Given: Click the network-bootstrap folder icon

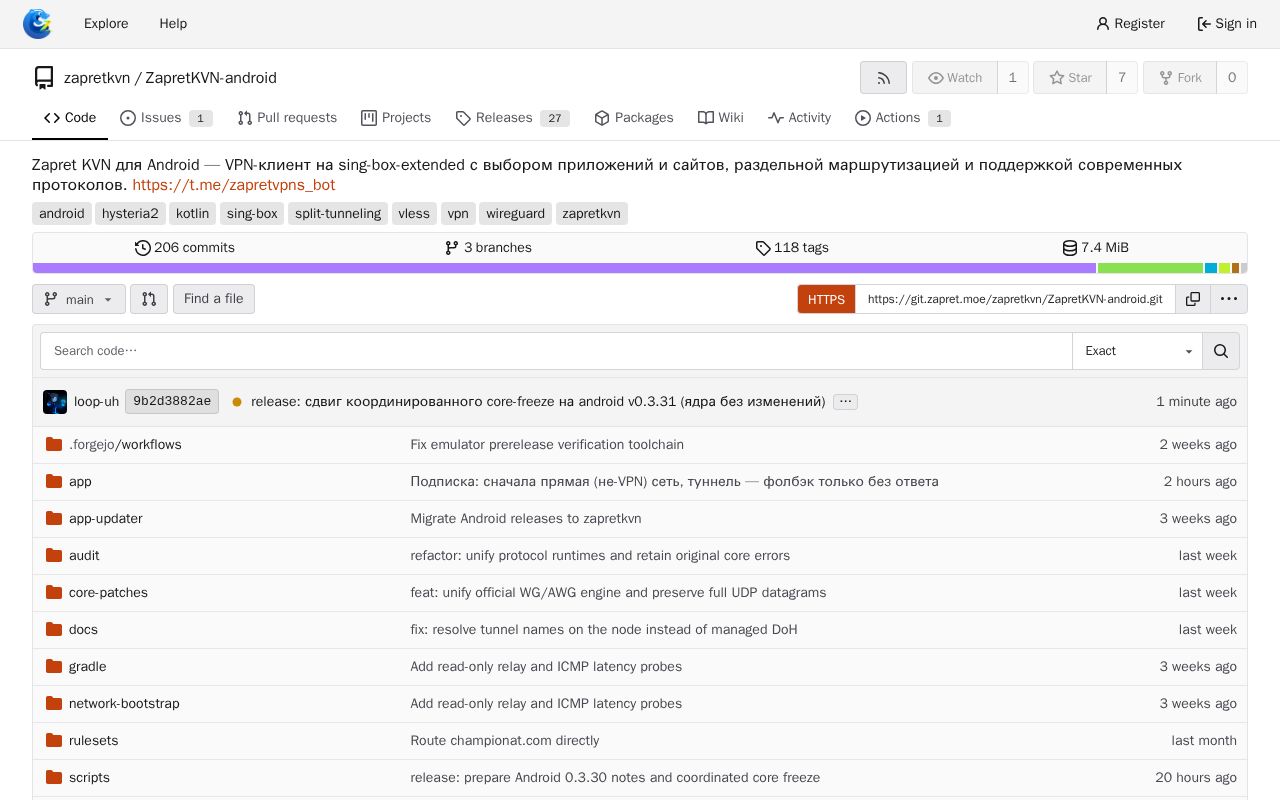Looking at the screenshot, I should tap(54, 703).
